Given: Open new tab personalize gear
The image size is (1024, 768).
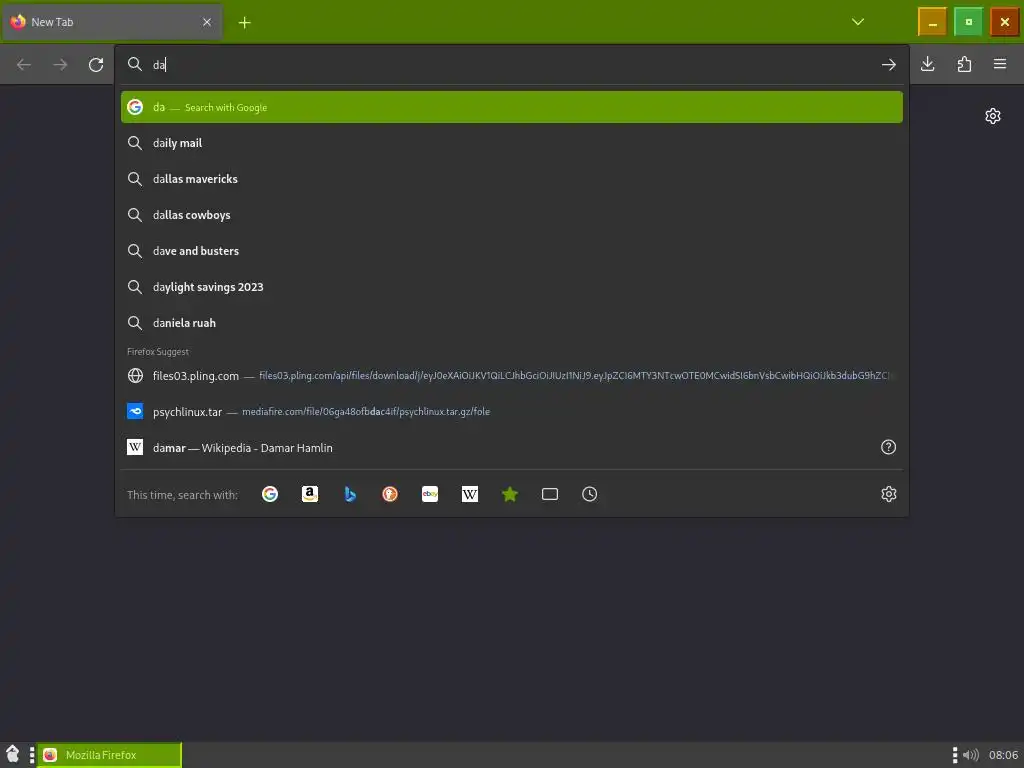Looking at the screenshot, I should point(993,116).
